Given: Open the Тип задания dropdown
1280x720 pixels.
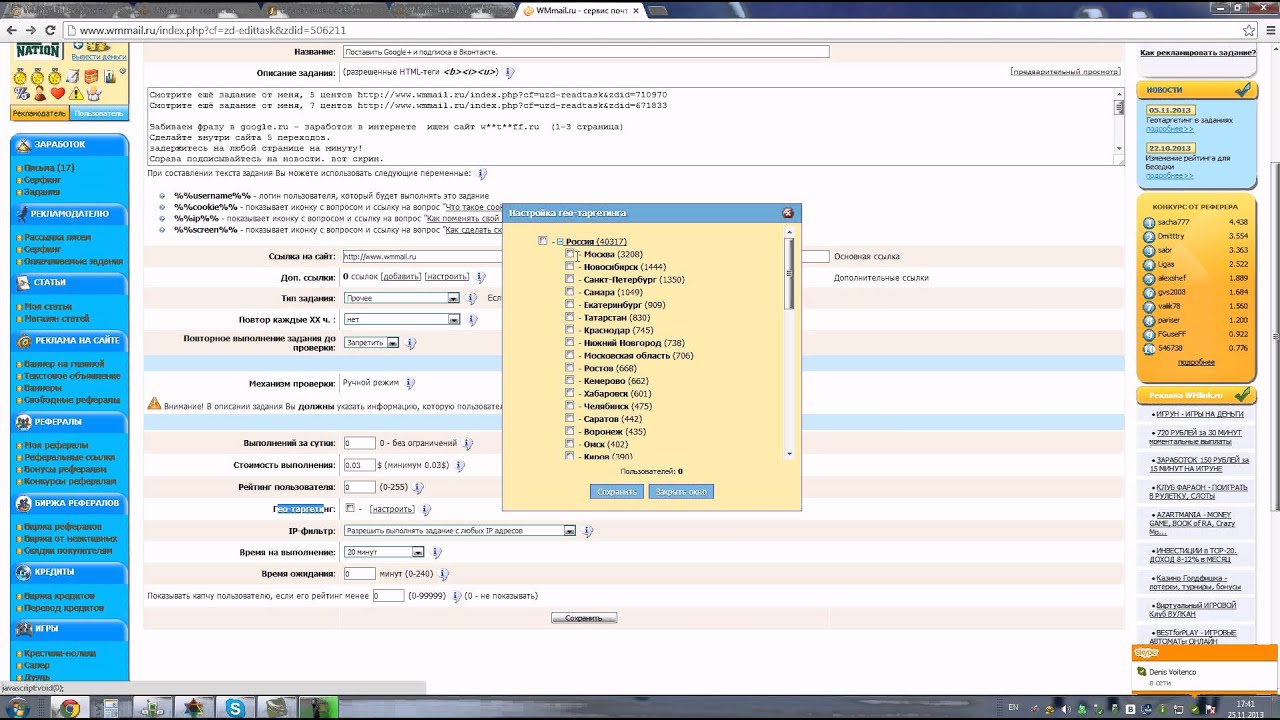Looking at the screenshot, I should pyautogui.click(x=401, y=298).
